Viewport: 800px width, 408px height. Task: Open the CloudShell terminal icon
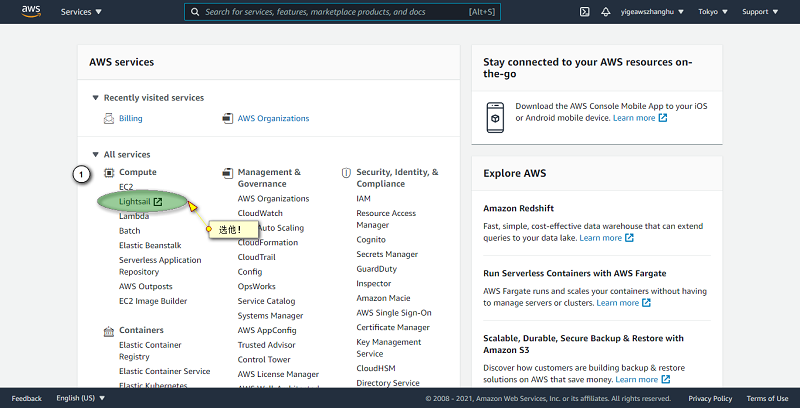click(584, 12)
